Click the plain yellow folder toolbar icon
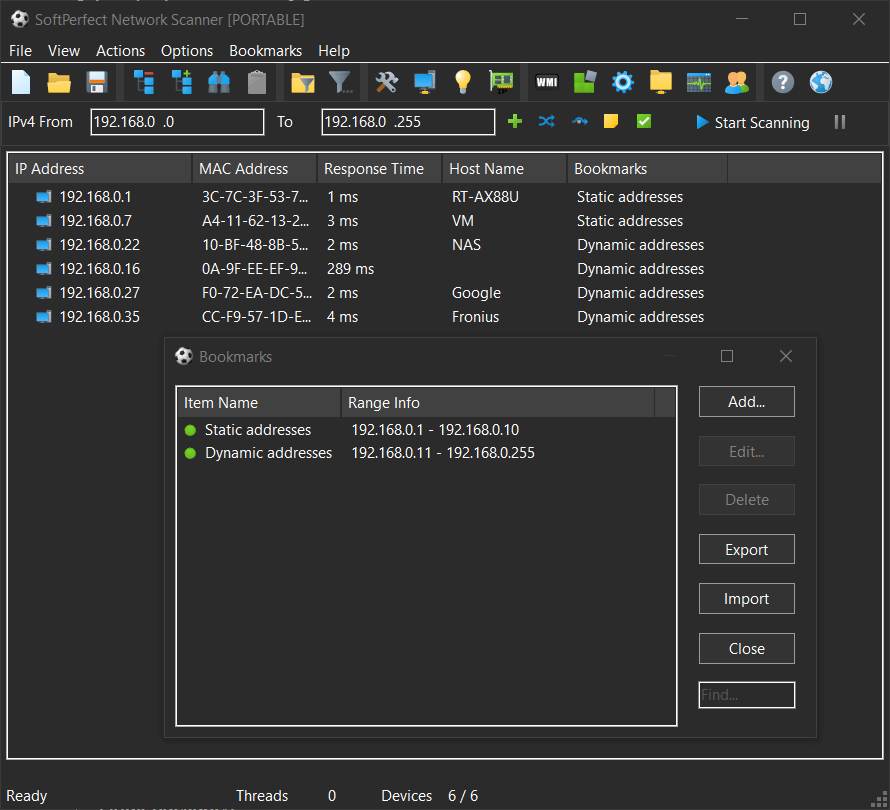The width and height of the screenshot is (890, 810). pos(661,82)
